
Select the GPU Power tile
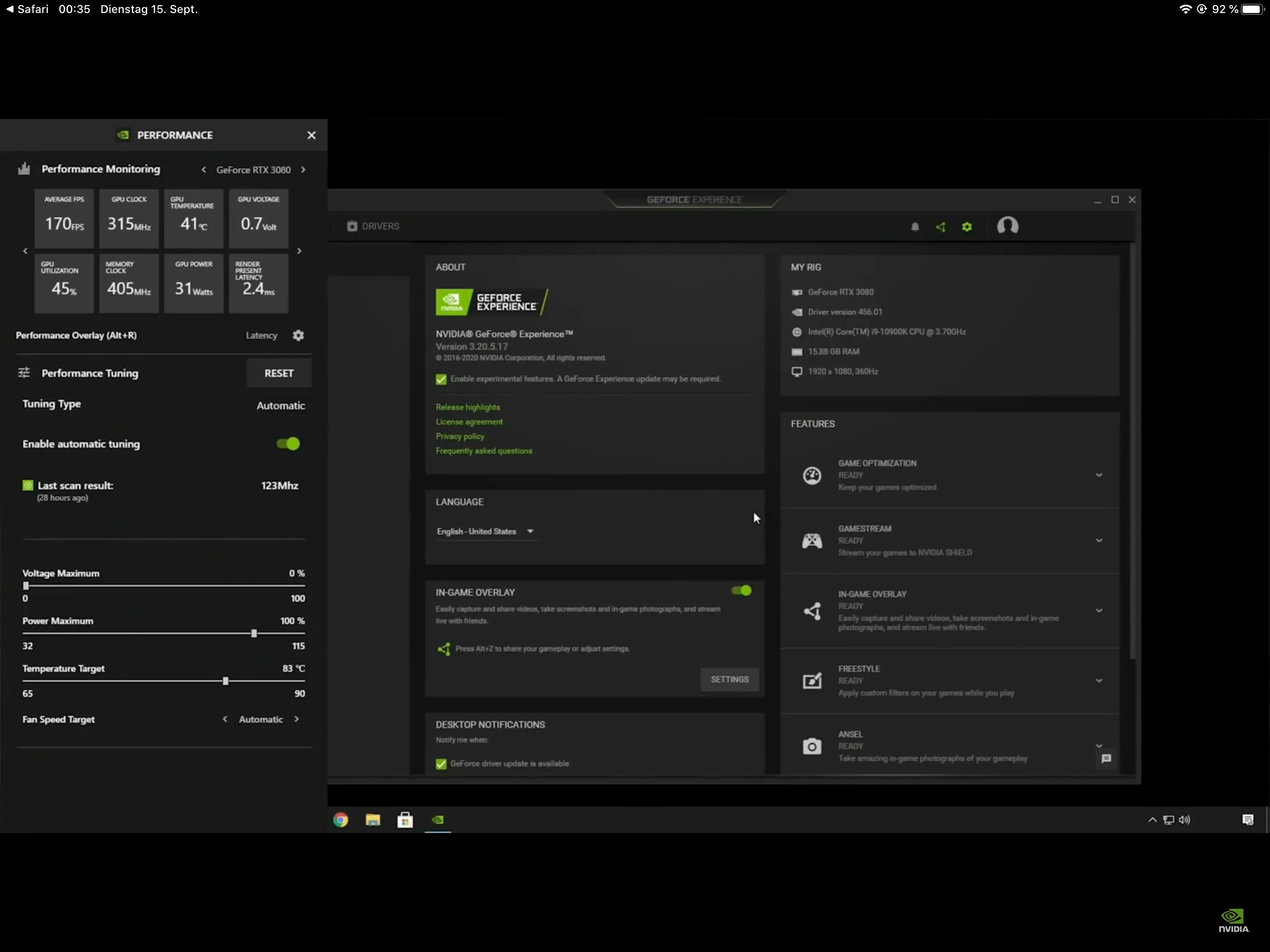pos(193,283)
